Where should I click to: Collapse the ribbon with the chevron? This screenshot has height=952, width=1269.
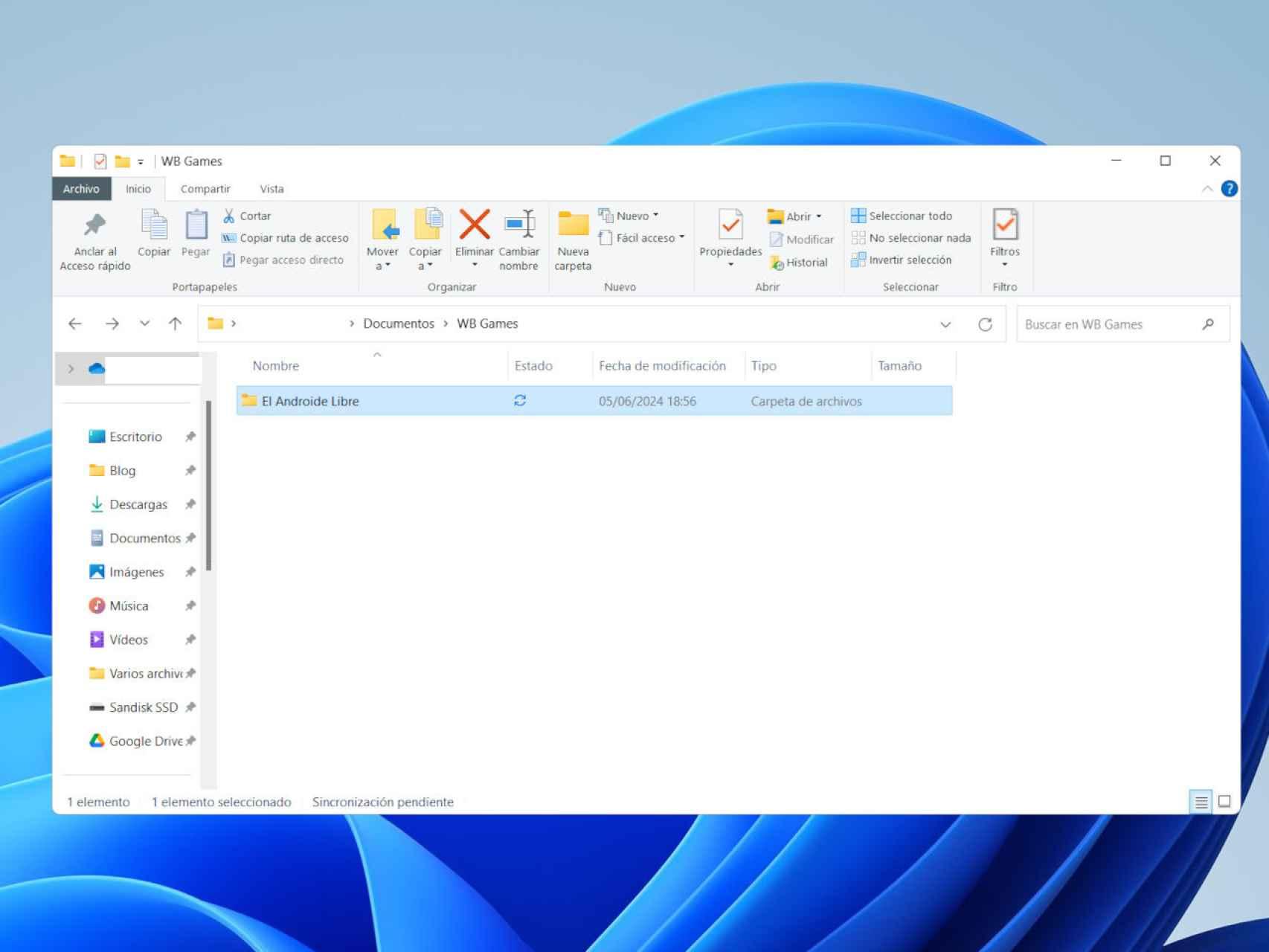(1207, 189)
